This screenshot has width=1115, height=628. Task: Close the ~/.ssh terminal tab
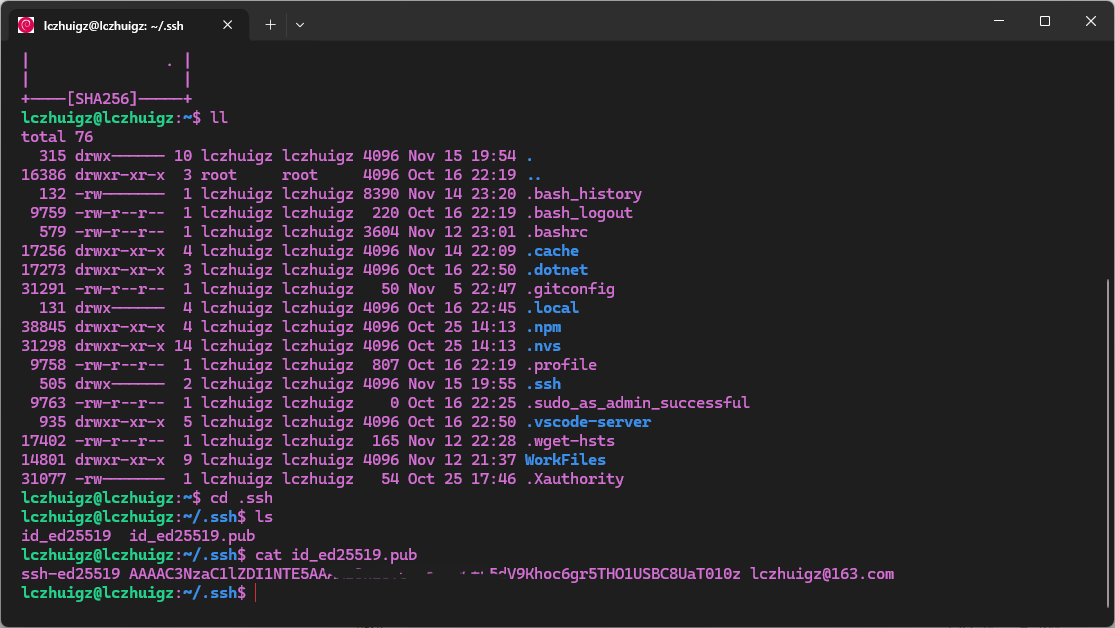coord(229,24)
